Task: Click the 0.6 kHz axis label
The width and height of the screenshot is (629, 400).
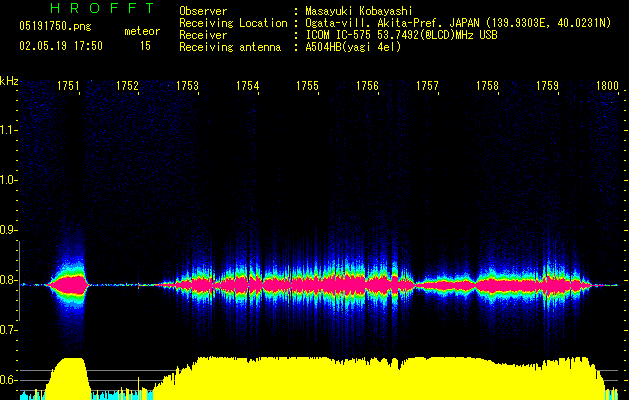Action: coord(7,380)
